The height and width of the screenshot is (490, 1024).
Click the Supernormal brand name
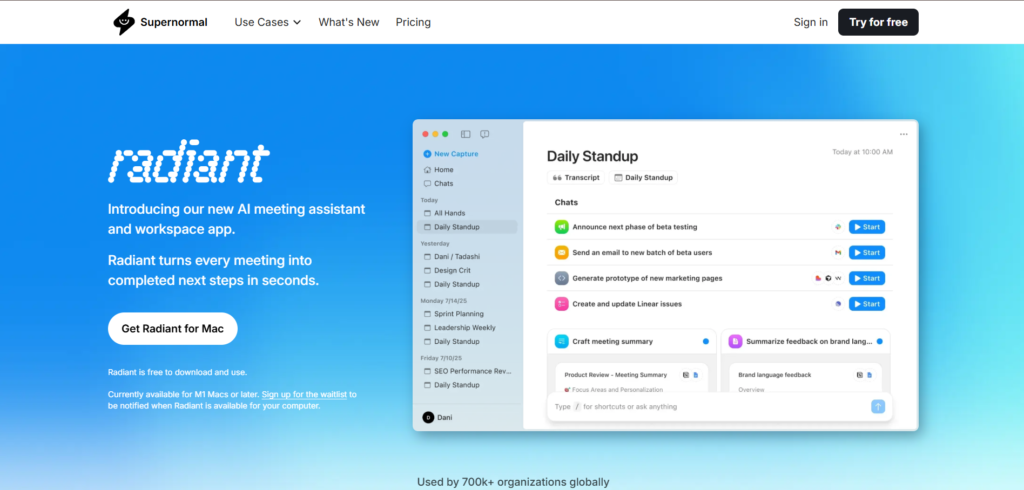pos(174,22)
